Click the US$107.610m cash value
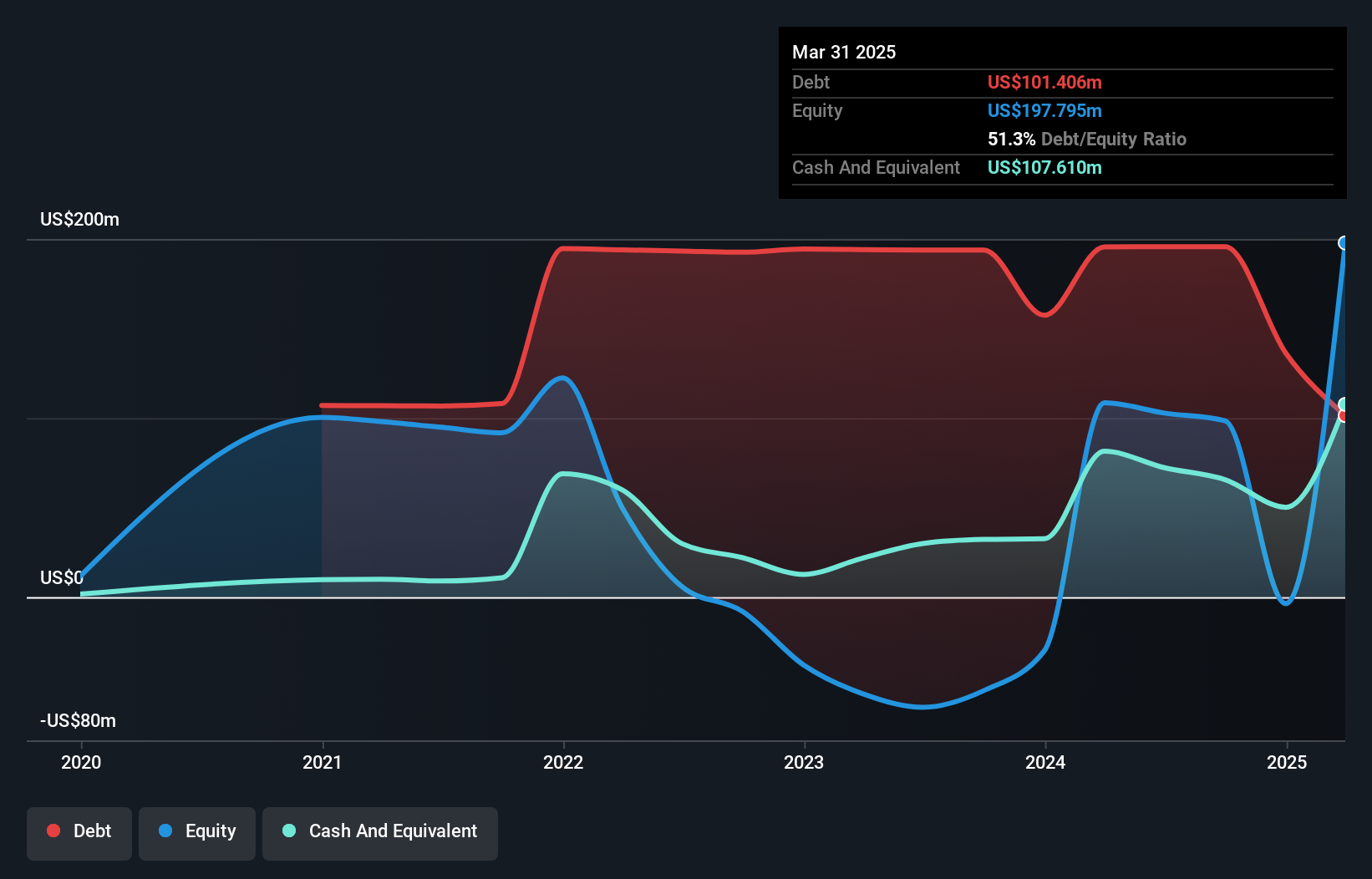This screenshot has width=1372, height=879. pyautogui.click(x=1044, y=168)
